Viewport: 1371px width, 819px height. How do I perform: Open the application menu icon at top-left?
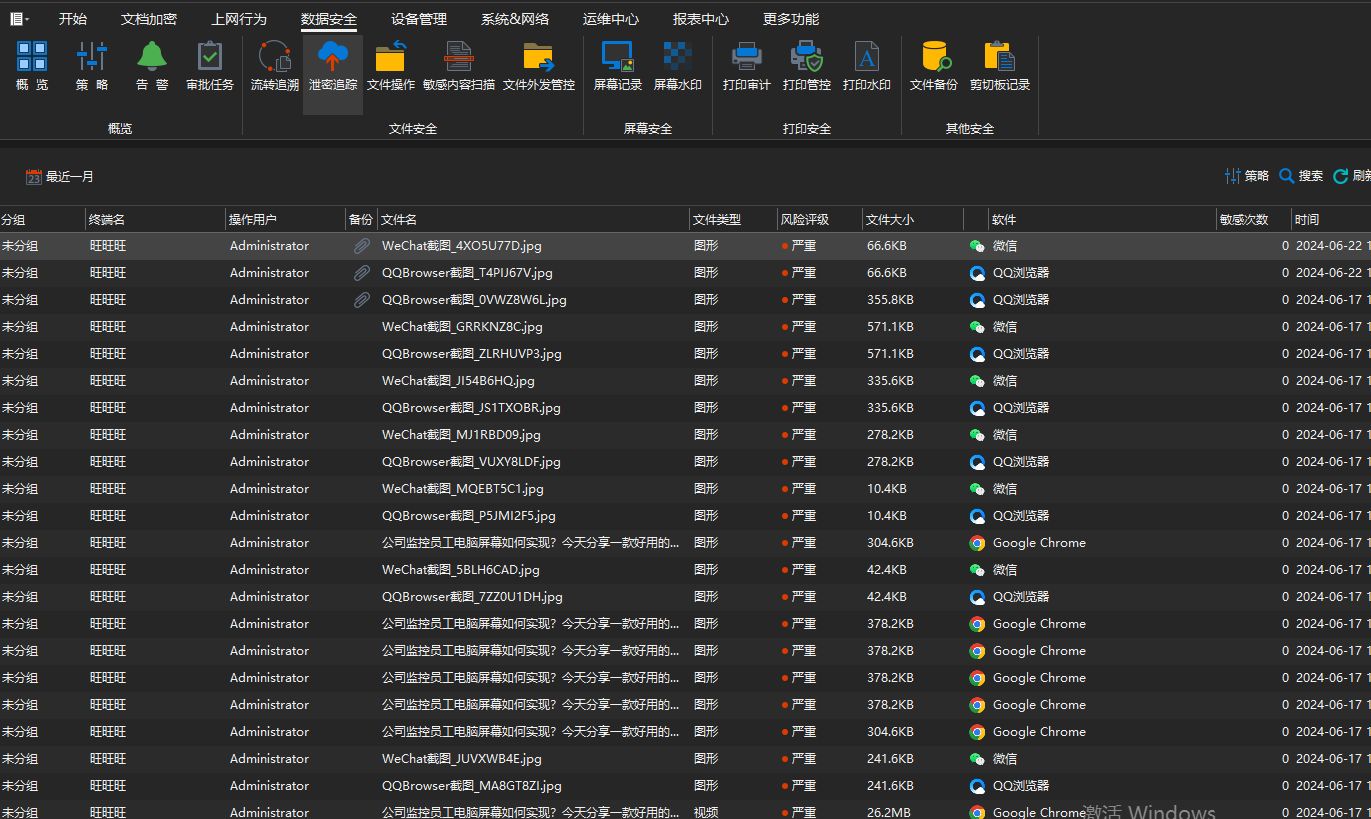[19, 19]
